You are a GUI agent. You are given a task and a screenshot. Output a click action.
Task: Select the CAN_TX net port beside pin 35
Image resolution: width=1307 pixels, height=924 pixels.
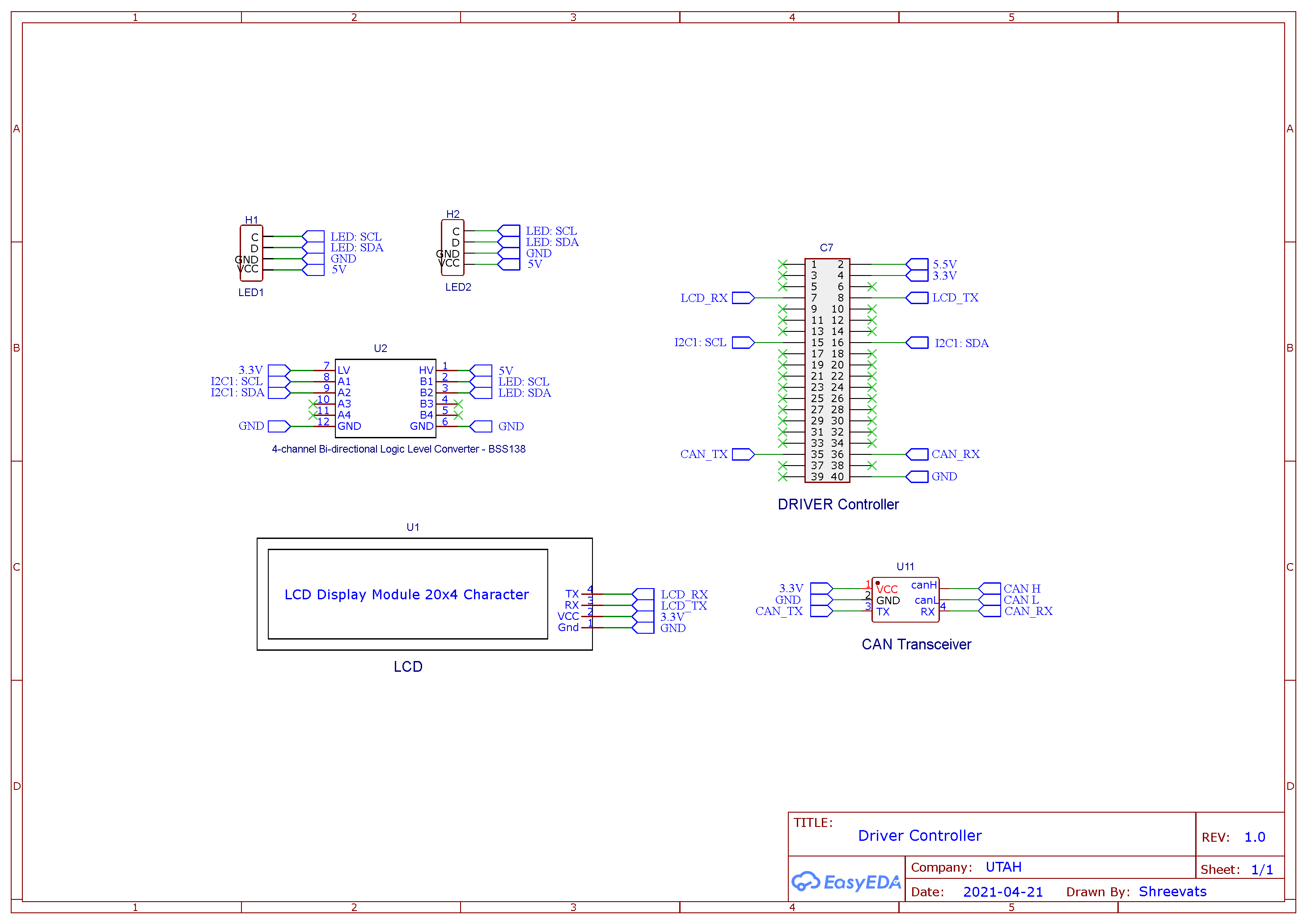tap(744, 454)
